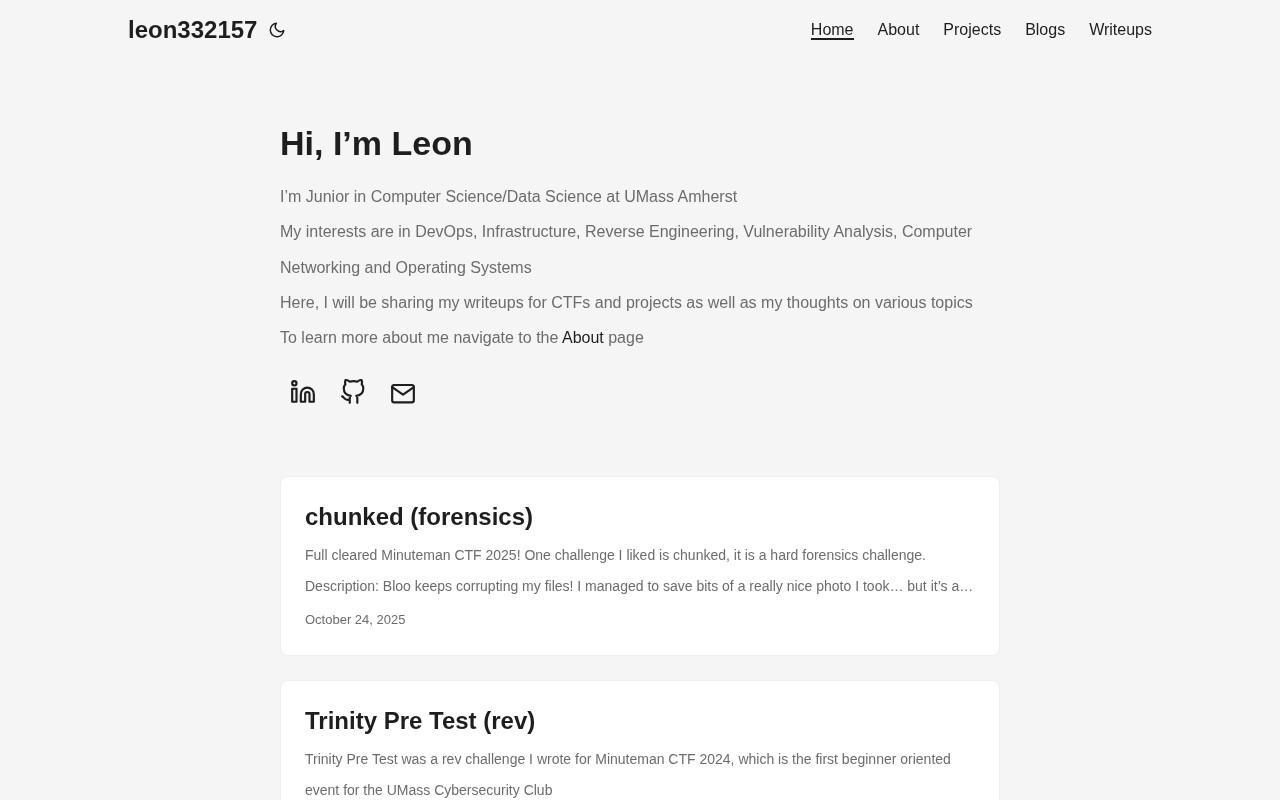Click the Hi, I'm Leon heading

tap(376, 144)
